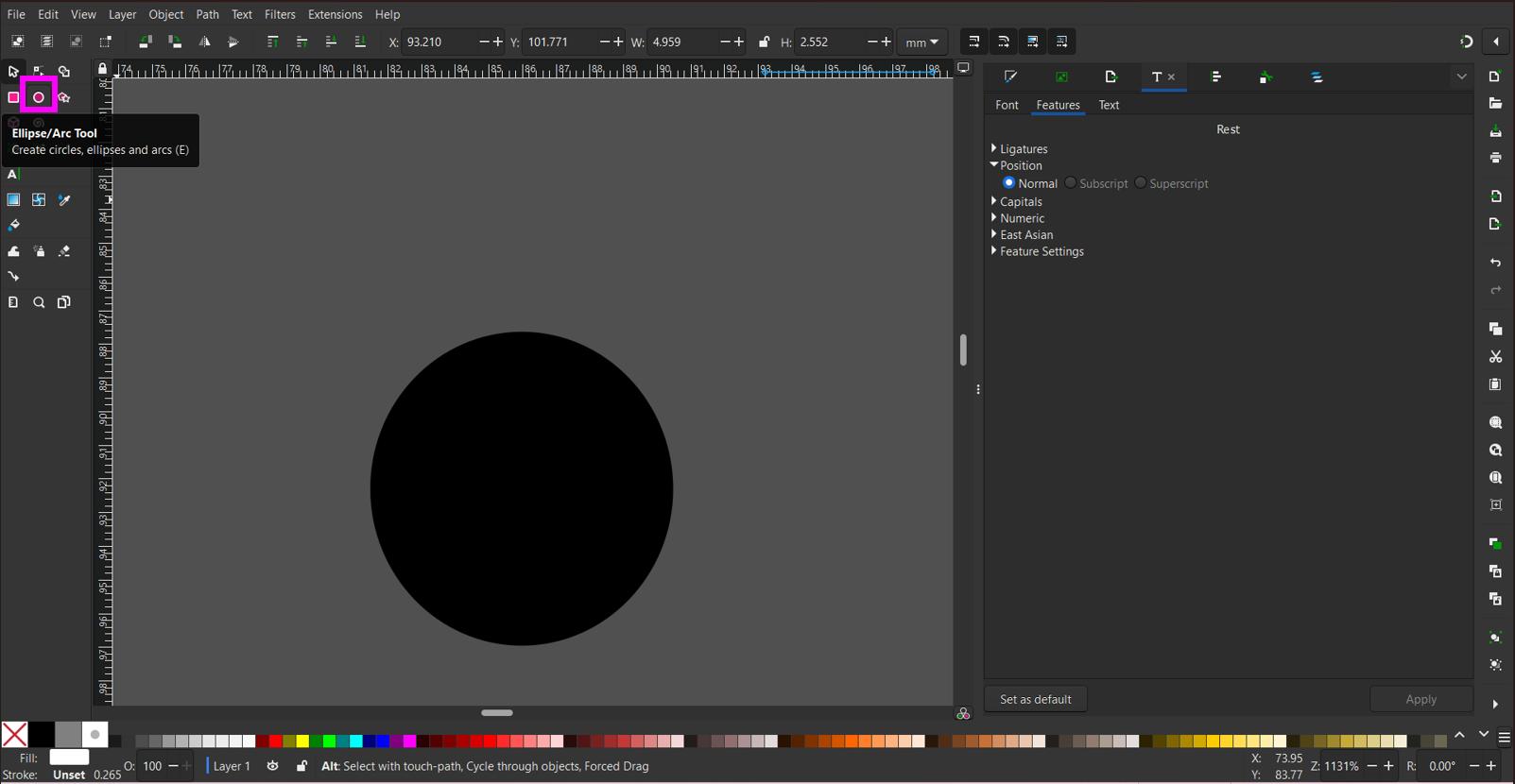Click Select All objects icon in toolbar
The height and width of the screenshot is (784, 1515).
[17, 42]
